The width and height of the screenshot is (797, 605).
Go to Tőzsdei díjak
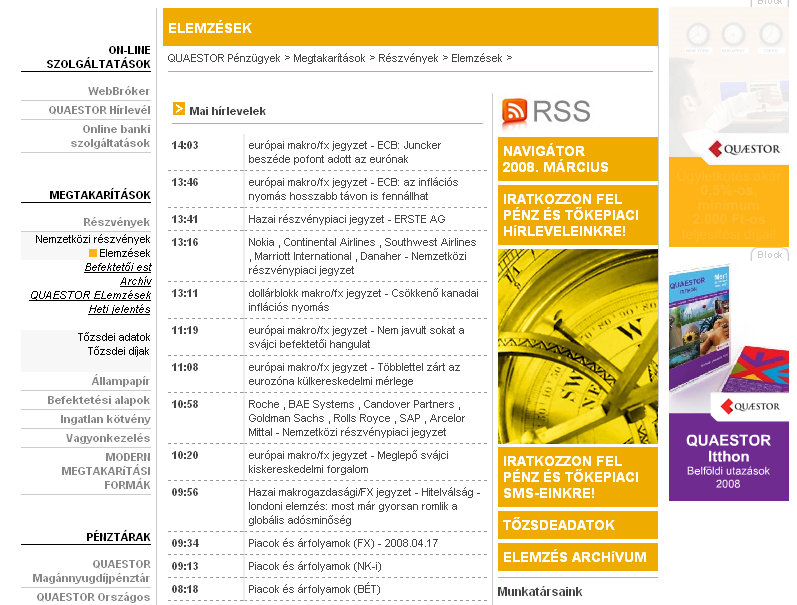pyautogui.click(x=118, y=351)
